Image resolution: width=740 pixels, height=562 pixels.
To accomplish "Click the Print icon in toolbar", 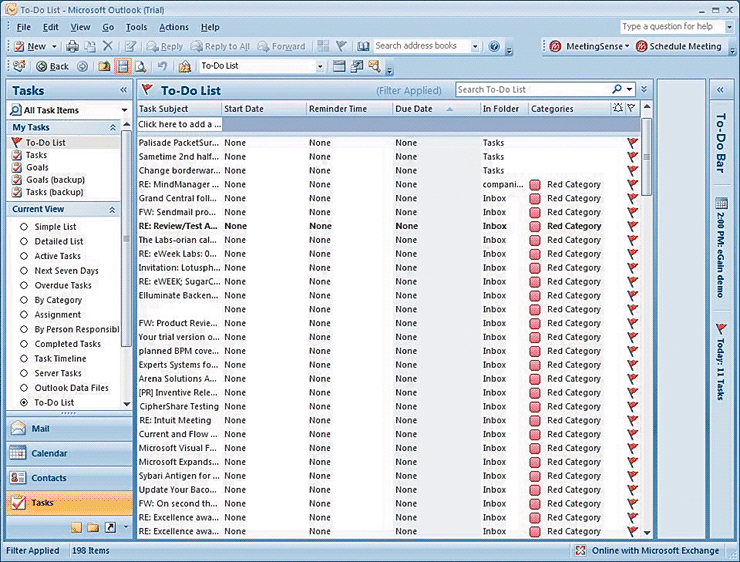I will tap(72, 46).
